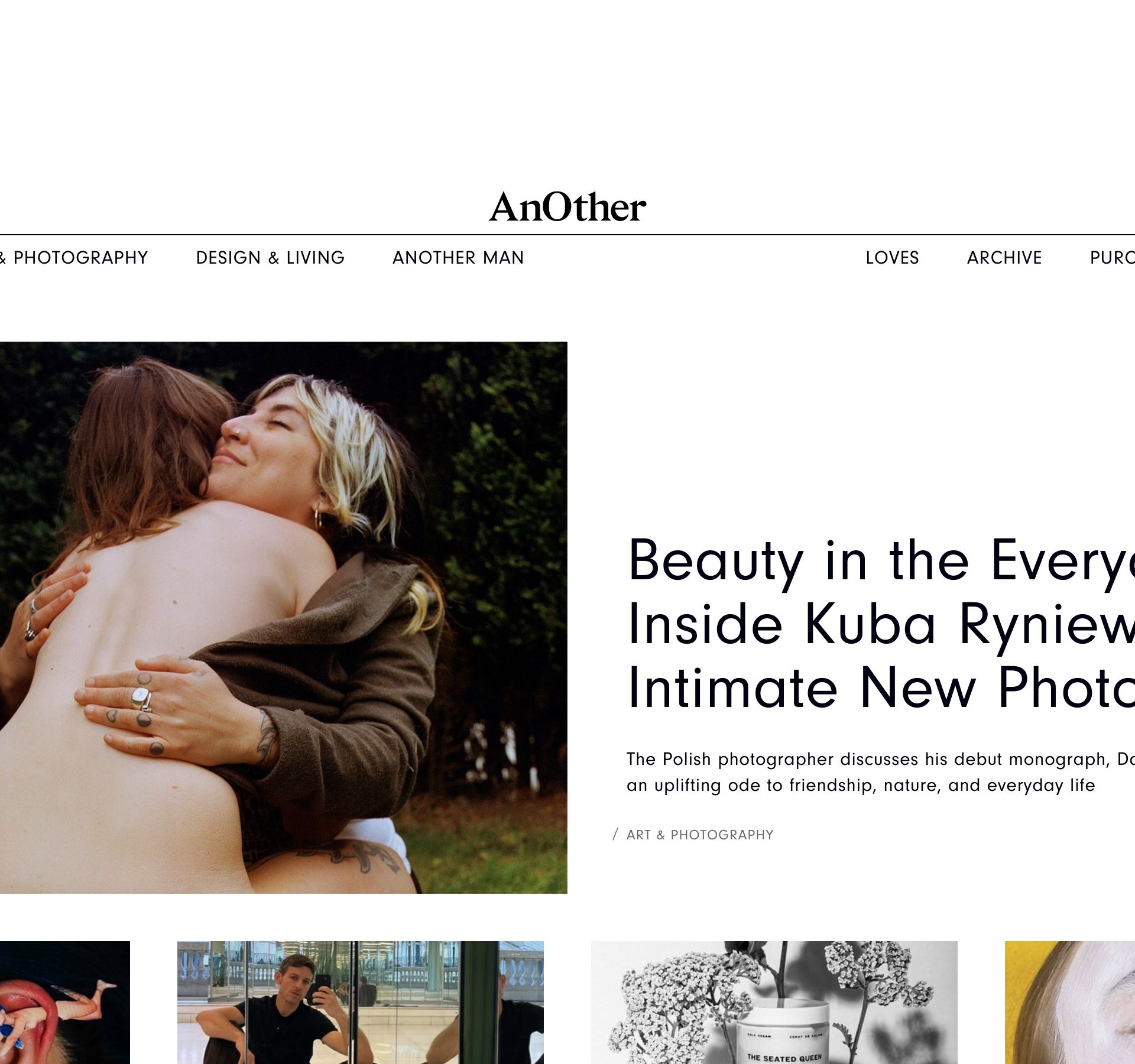
Task: Click the AnOther logo
Action: [567, 206]
